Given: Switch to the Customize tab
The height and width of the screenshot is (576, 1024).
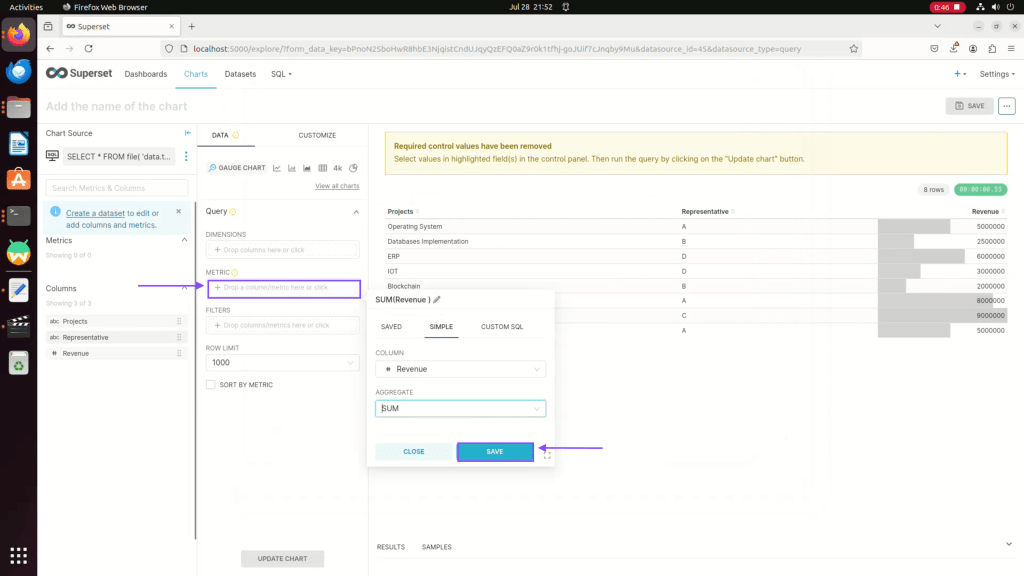Looking at the screenshot, I should [317, 135].
